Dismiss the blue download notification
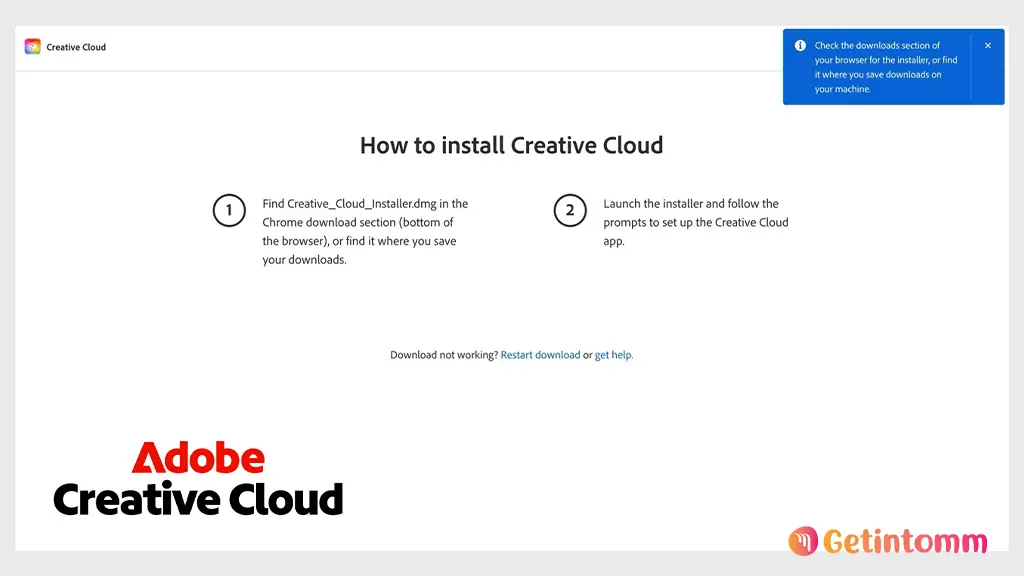 [x=987, y=46]
